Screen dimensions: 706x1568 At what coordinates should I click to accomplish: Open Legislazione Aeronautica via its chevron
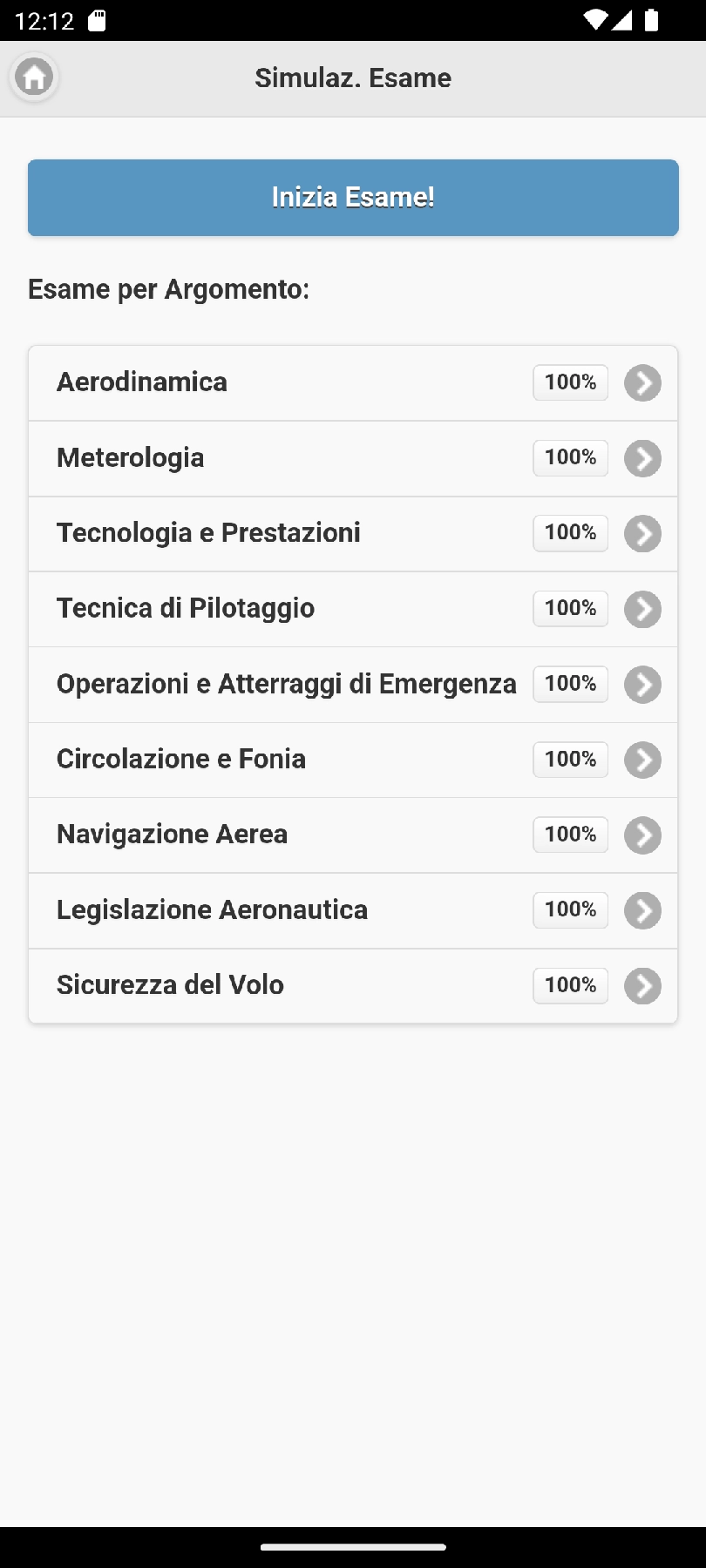pyautogui.click(x=642, y=910)
